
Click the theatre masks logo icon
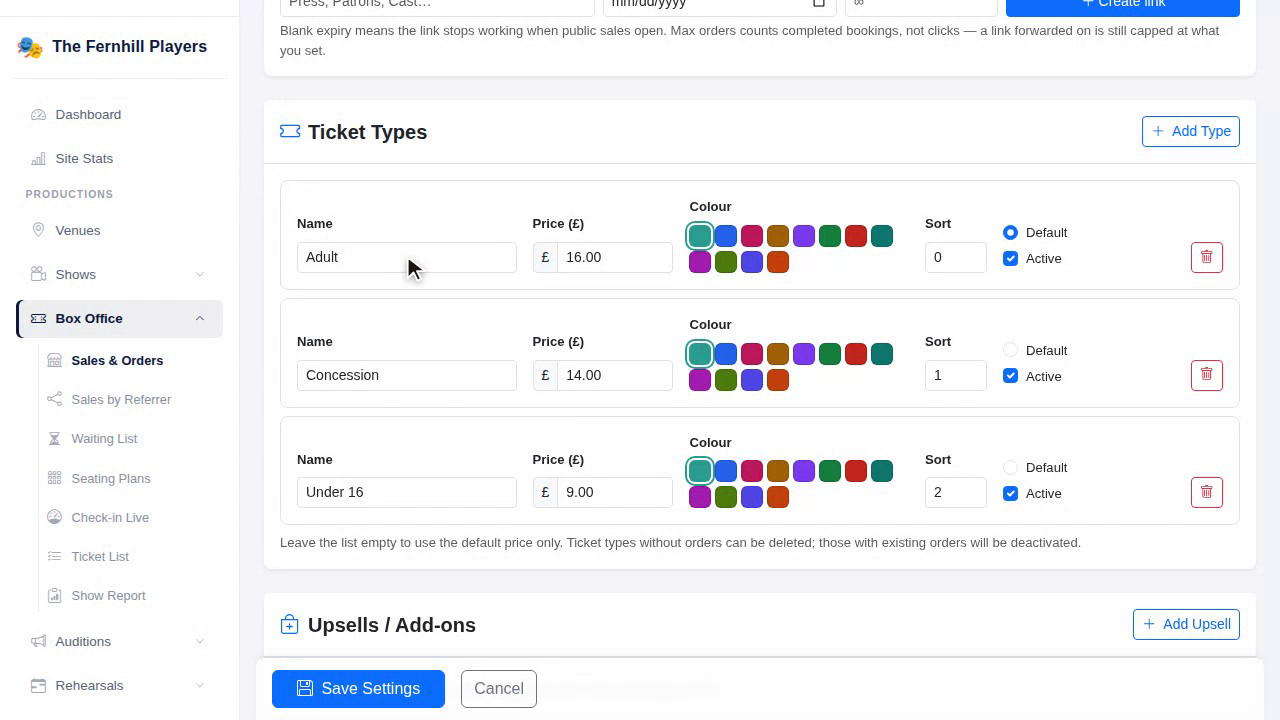tap(30, 47)
